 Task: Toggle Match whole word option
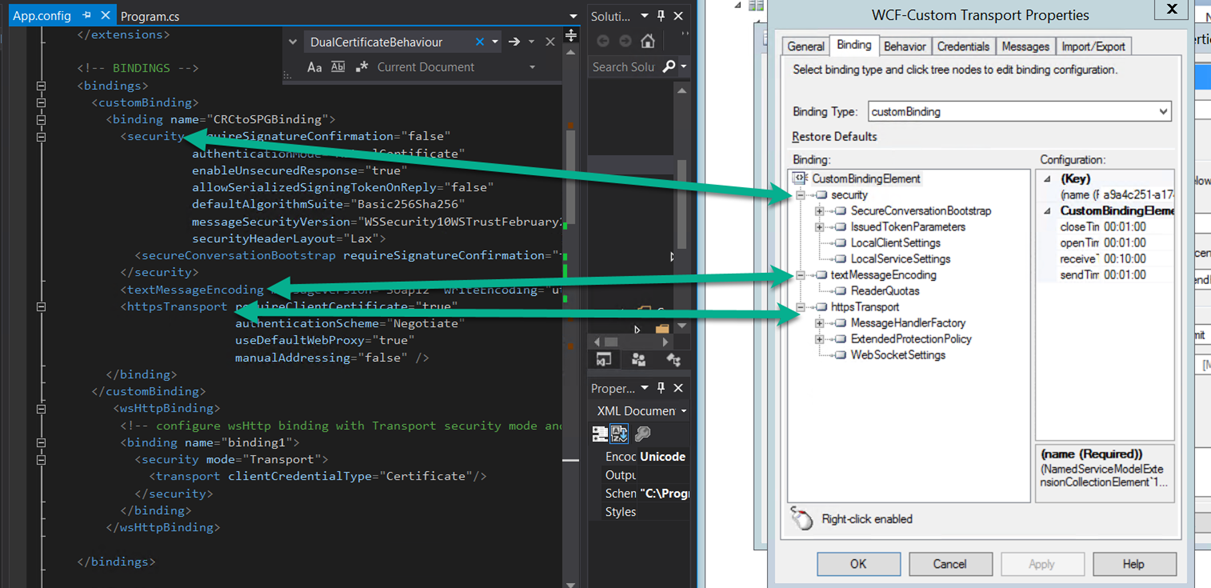(x=338, y=67)
